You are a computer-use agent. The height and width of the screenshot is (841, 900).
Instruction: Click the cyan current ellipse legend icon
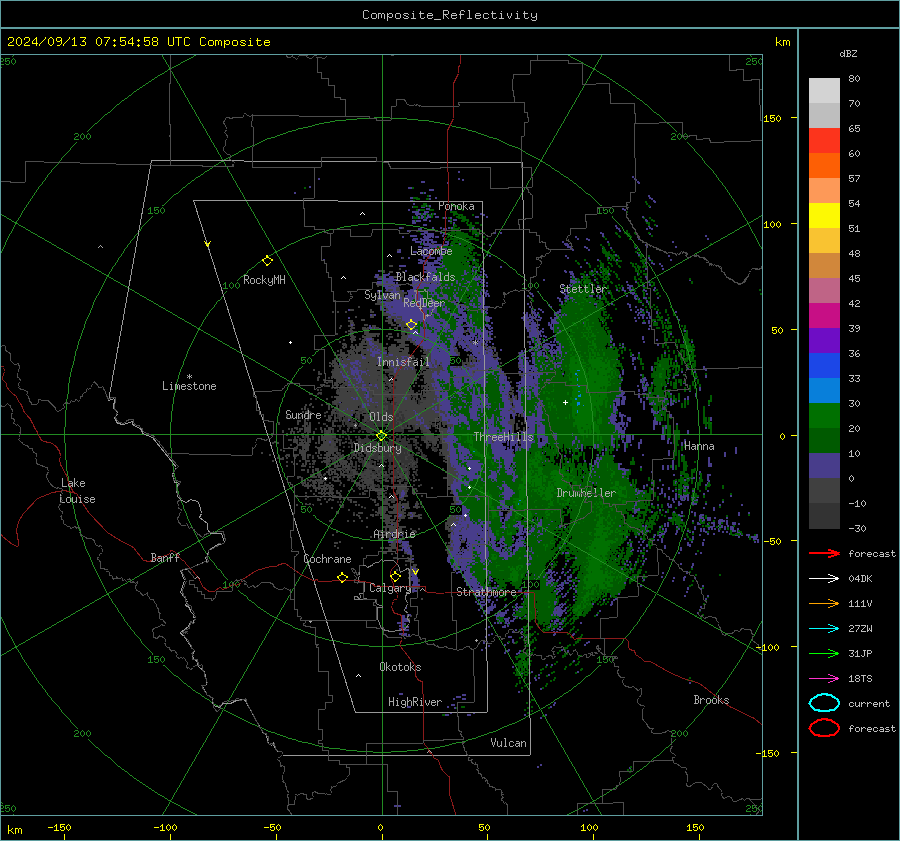(824, 703)
